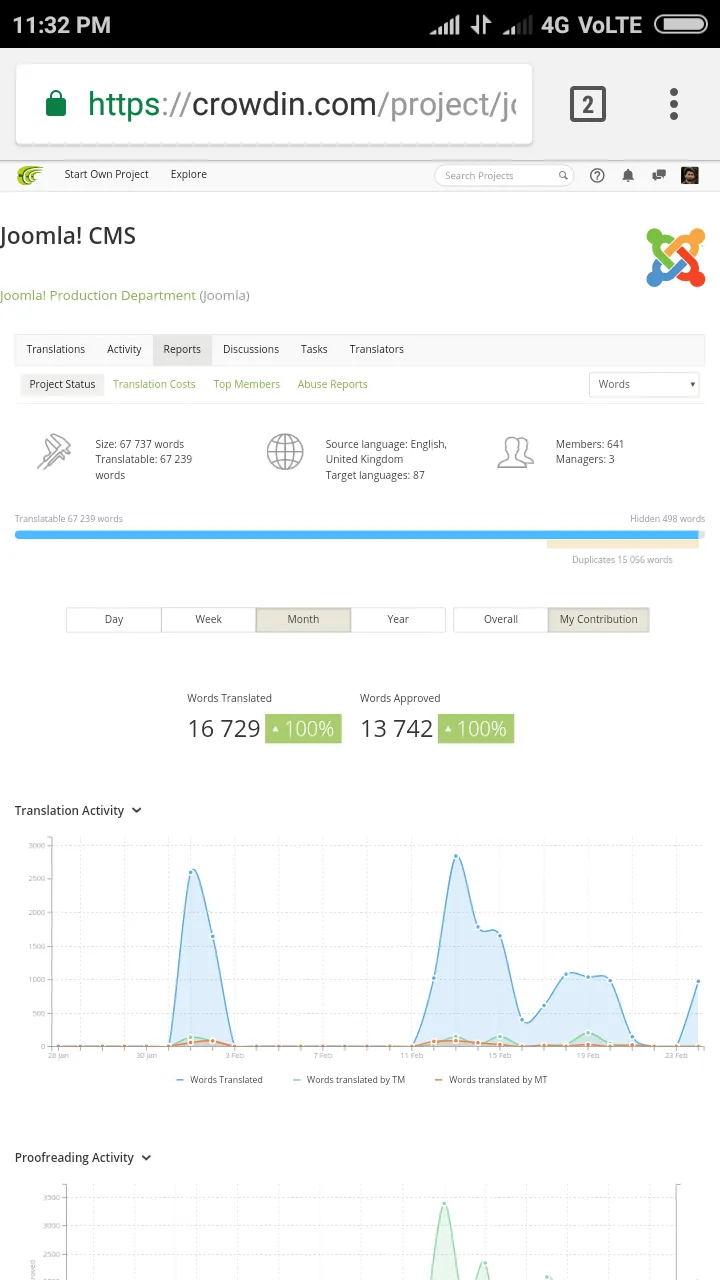Open the Abuse Reports link

332,384
